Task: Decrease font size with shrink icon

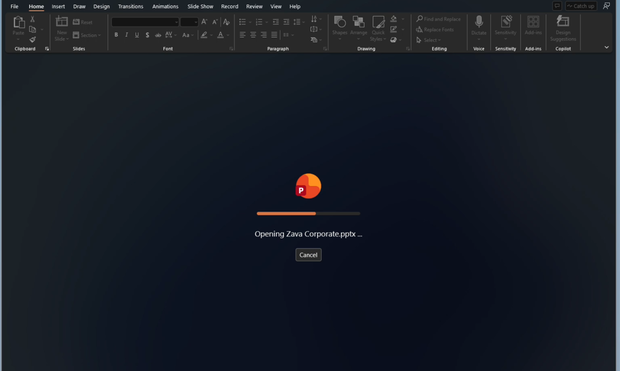Action: click(x=215, y=22)
